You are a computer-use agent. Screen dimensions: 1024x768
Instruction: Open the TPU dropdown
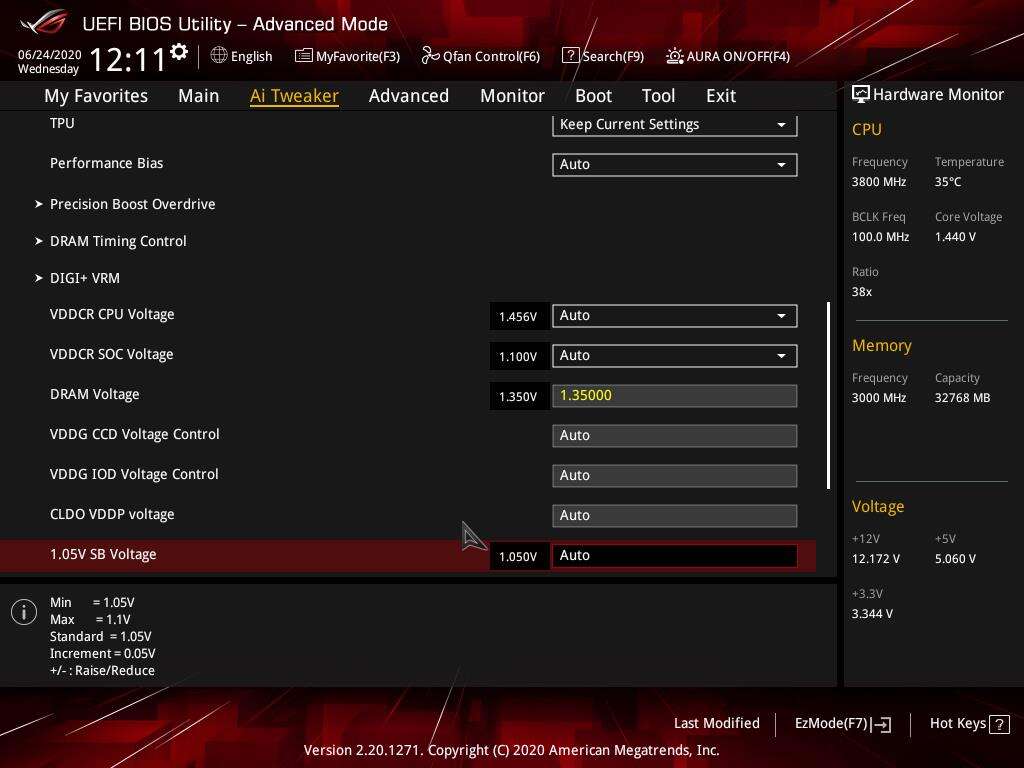(x=674, y=125)
